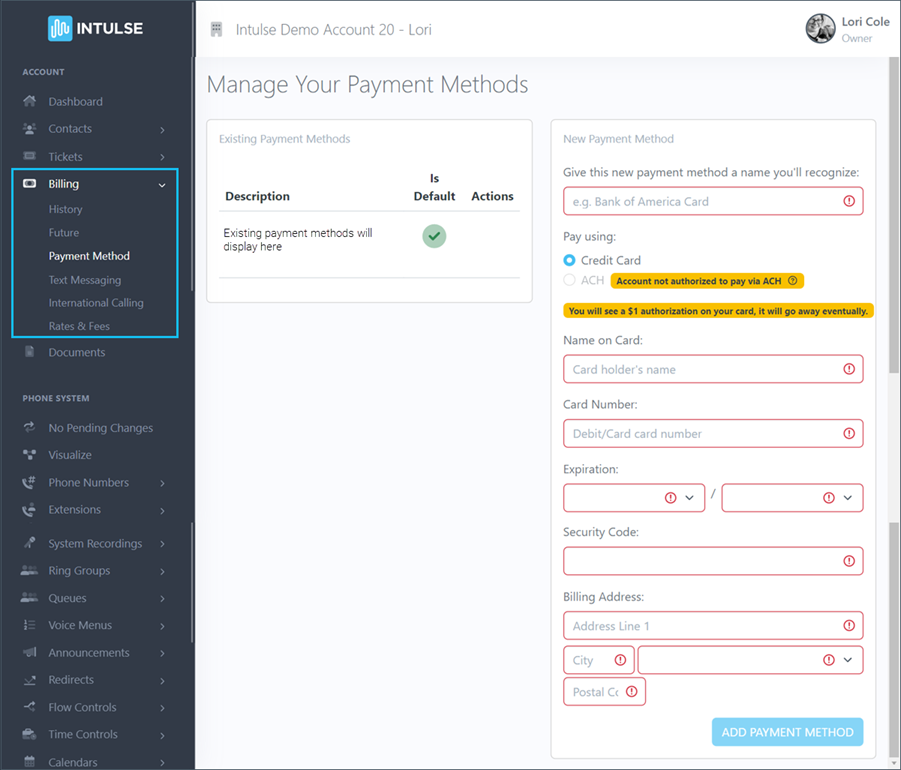Open the expiration month dropdown

[634, 497]
